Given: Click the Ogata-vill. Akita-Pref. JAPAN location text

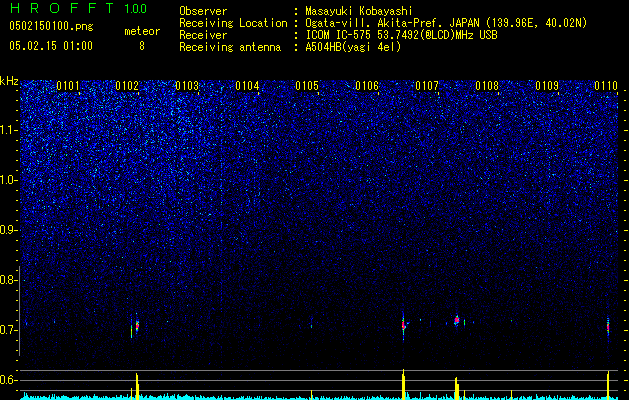Looking at the screenshot, I should 446,23.
